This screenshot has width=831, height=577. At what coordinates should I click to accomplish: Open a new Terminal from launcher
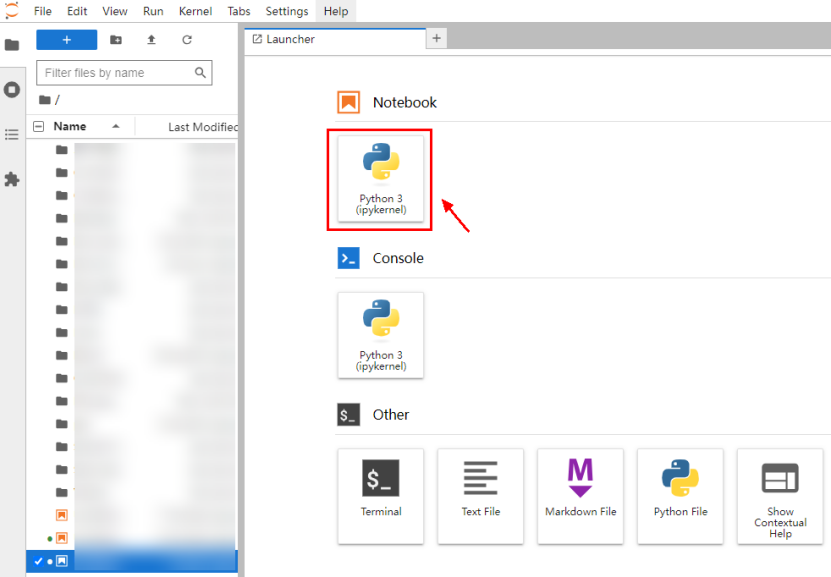(380, 495)
